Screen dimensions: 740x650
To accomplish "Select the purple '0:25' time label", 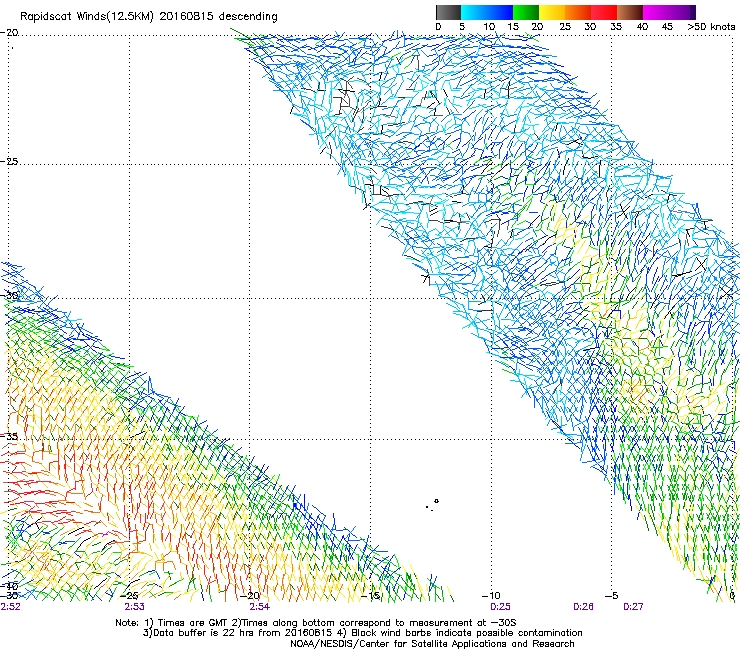I will click(x=500, y=607).
